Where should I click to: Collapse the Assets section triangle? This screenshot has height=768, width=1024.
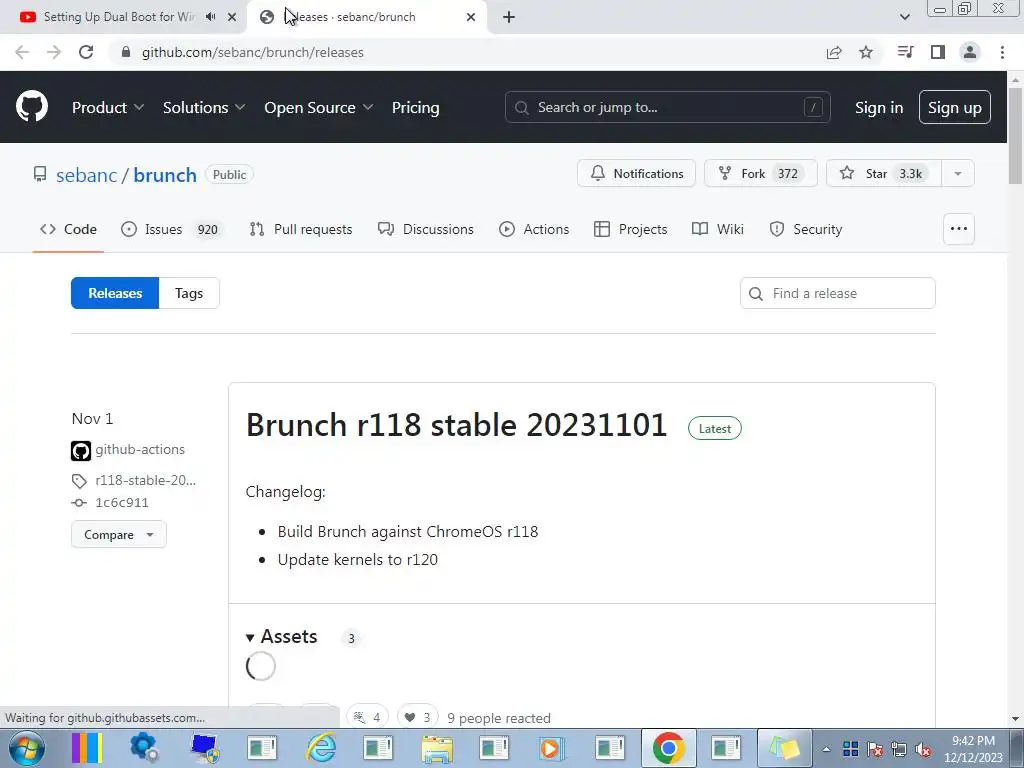click(250, 637)
